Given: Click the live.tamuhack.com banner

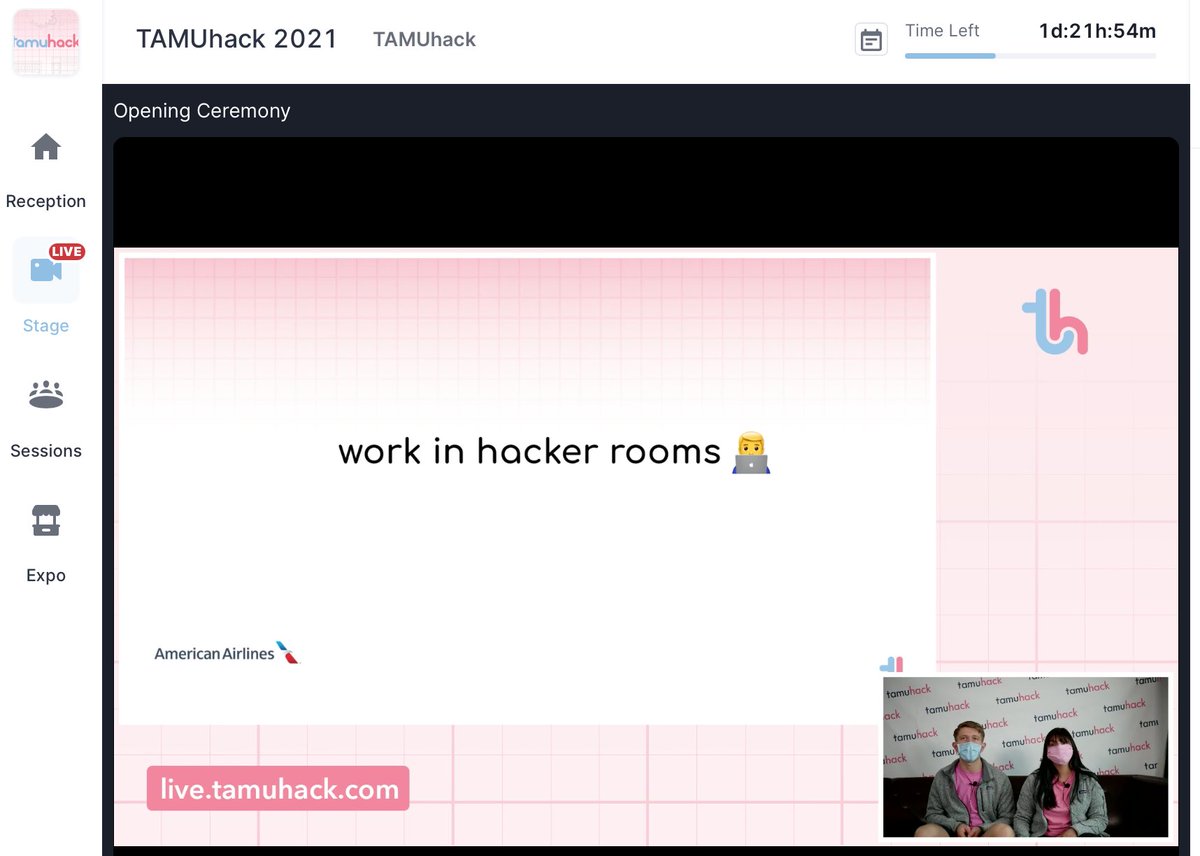Looking at the screenshot, I should (278, 788).
